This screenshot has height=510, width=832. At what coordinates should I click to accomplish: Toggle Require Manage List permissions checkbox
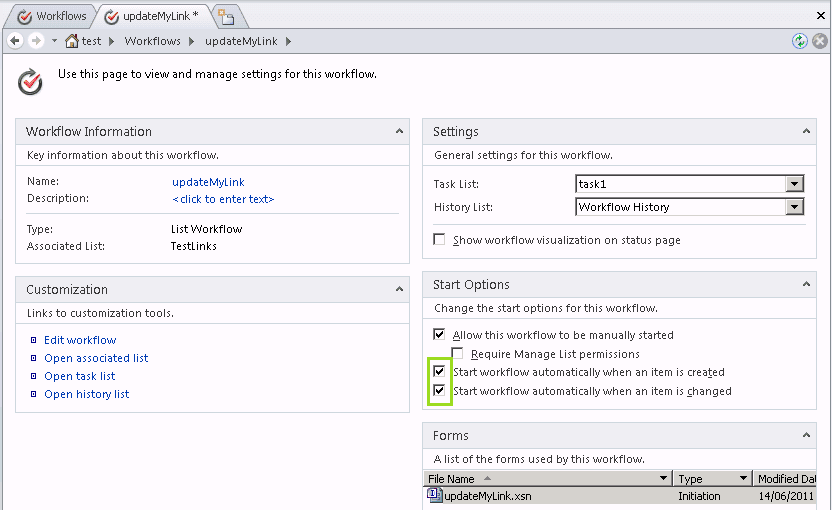[x=458, y=354]
